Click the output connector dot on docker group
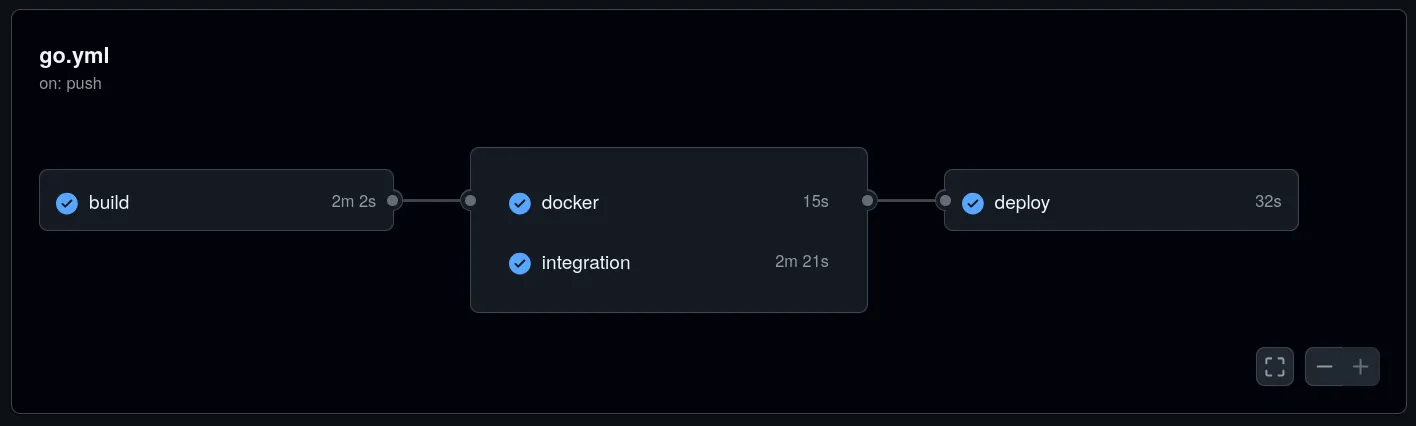This screenshot has width=1416, height=426. point(867,201)
